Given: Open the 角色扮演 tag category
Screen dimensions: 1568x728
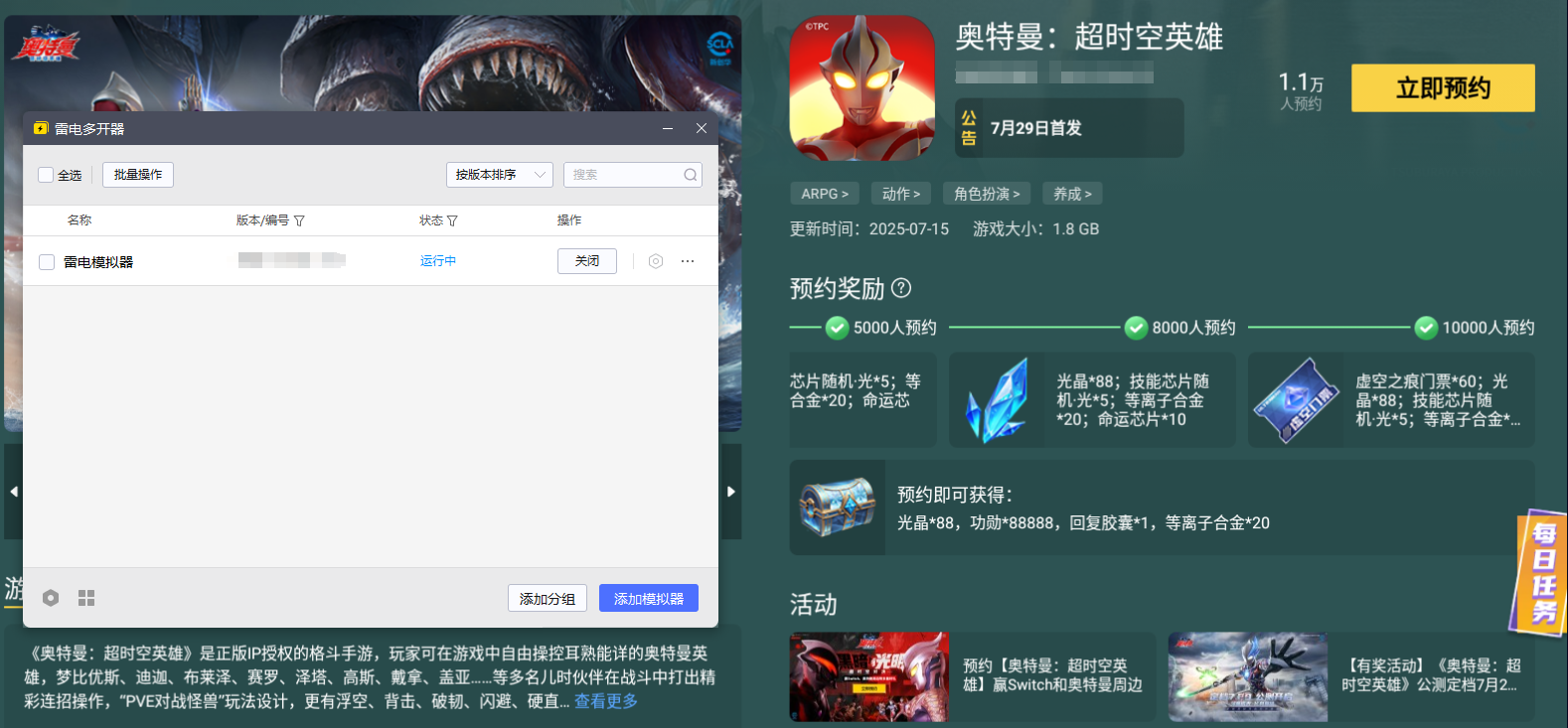Looking at the screenshot, I should pyautogui.click(x=987, y=194).
